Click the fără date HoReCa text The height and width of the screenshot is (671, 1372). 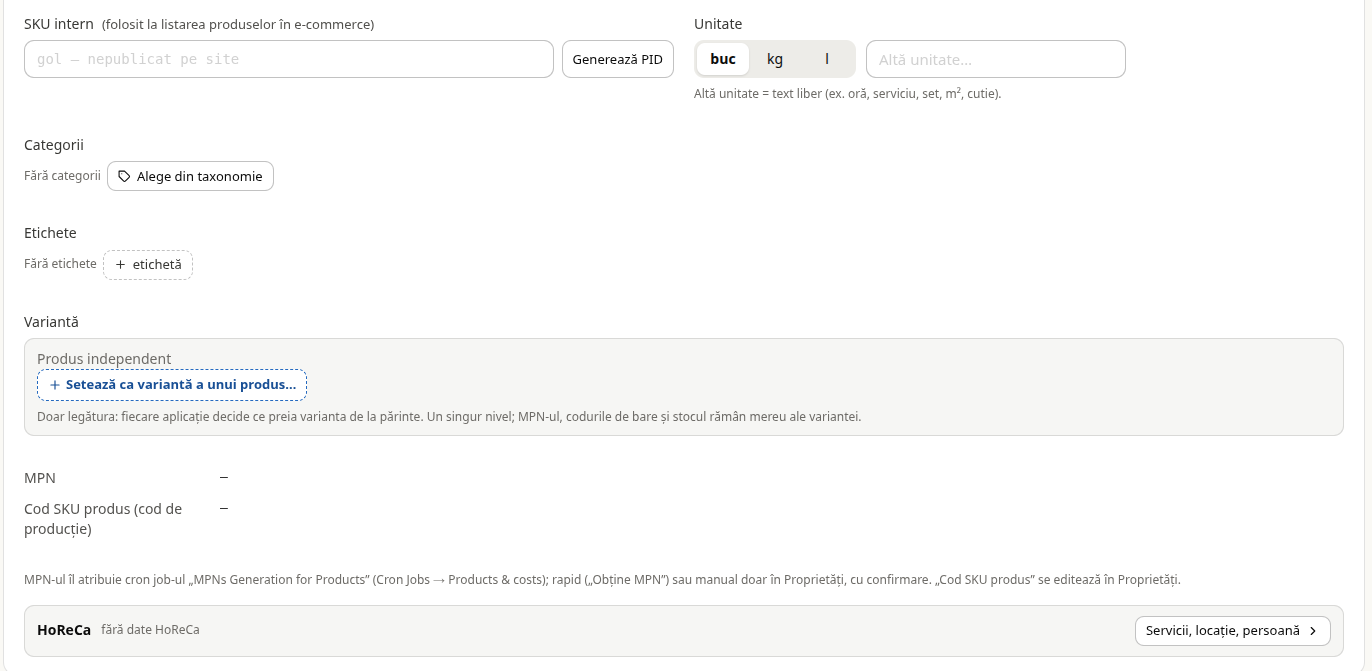150,630
